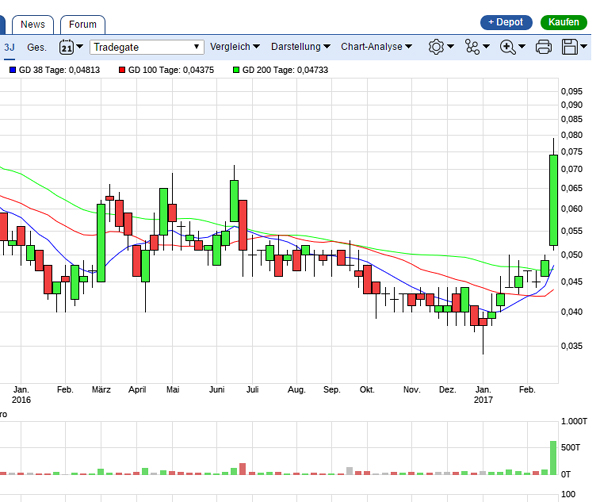Image resolution: width=600 pixels, height=502 pixels.
Task: Click the zoom magnifier icon
Action: [507, 47]
